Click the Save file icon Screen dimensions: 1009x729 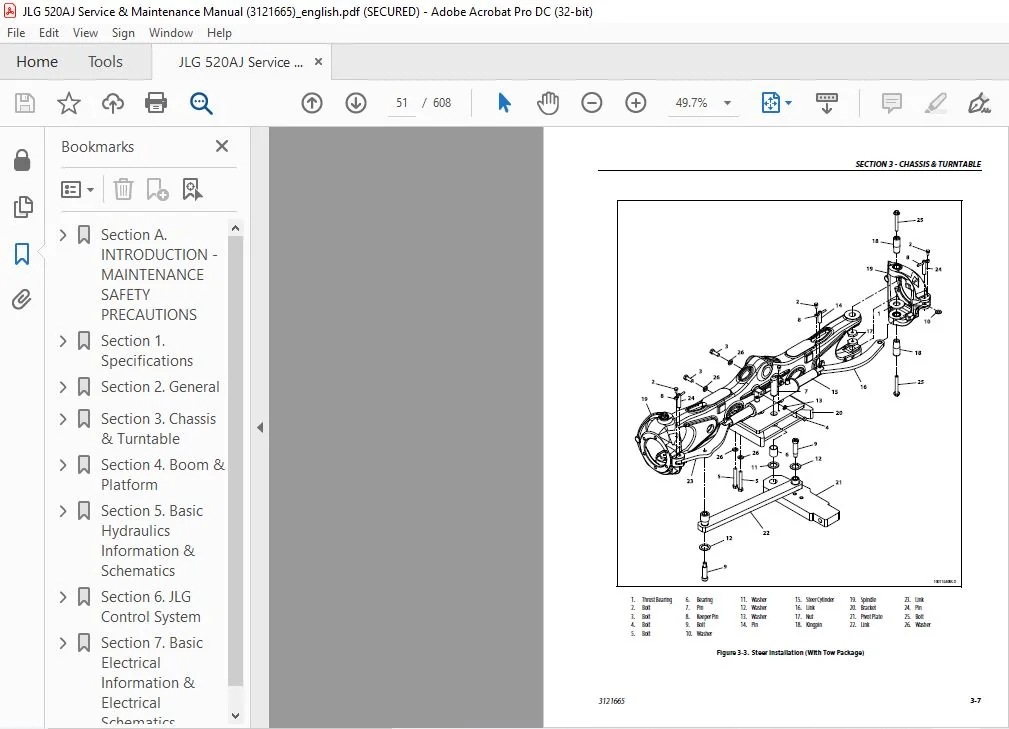coord(25,103)
